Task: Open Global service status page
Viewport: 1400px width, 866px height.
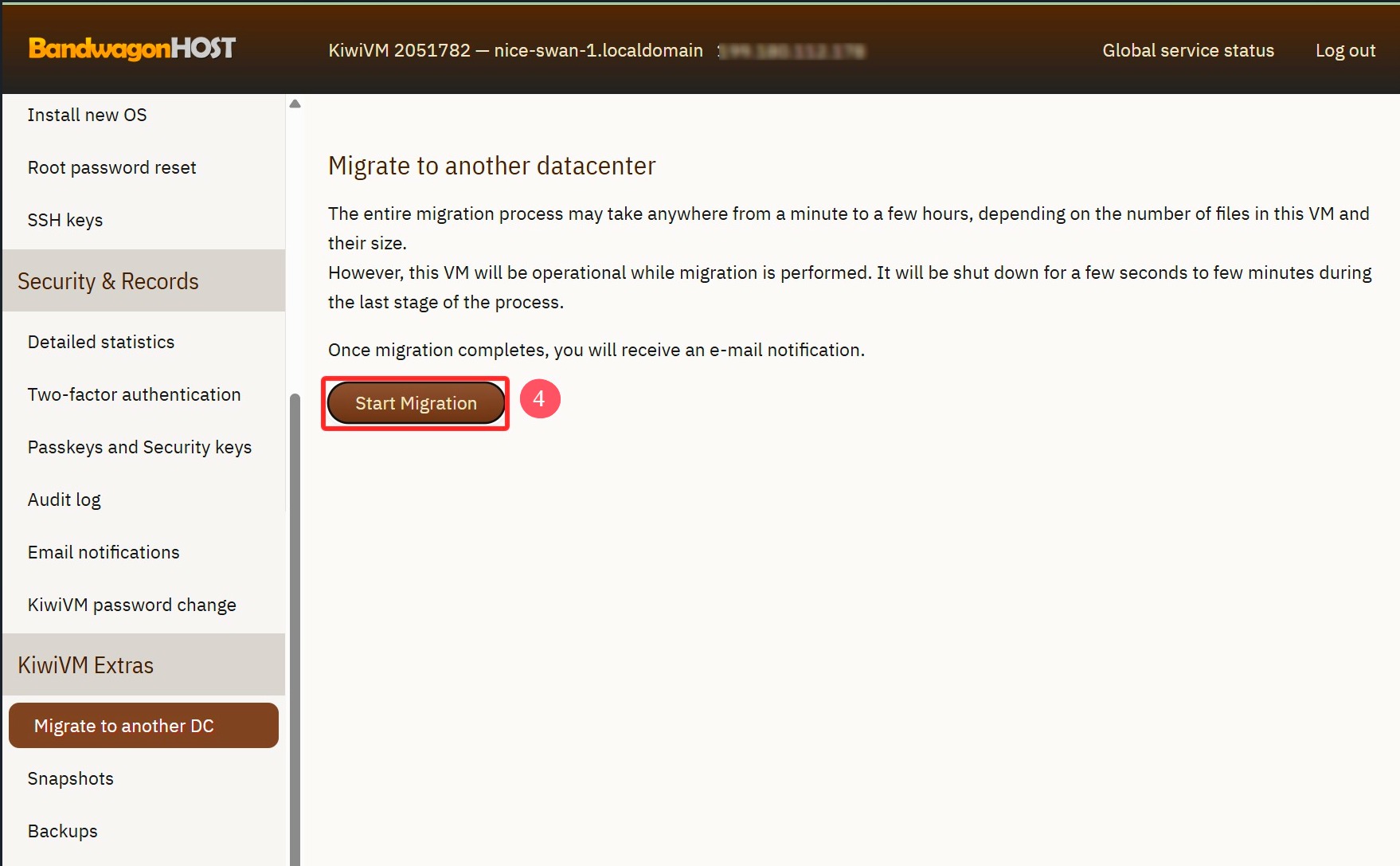Action: pyautogui.click(x=1187, y=50)
